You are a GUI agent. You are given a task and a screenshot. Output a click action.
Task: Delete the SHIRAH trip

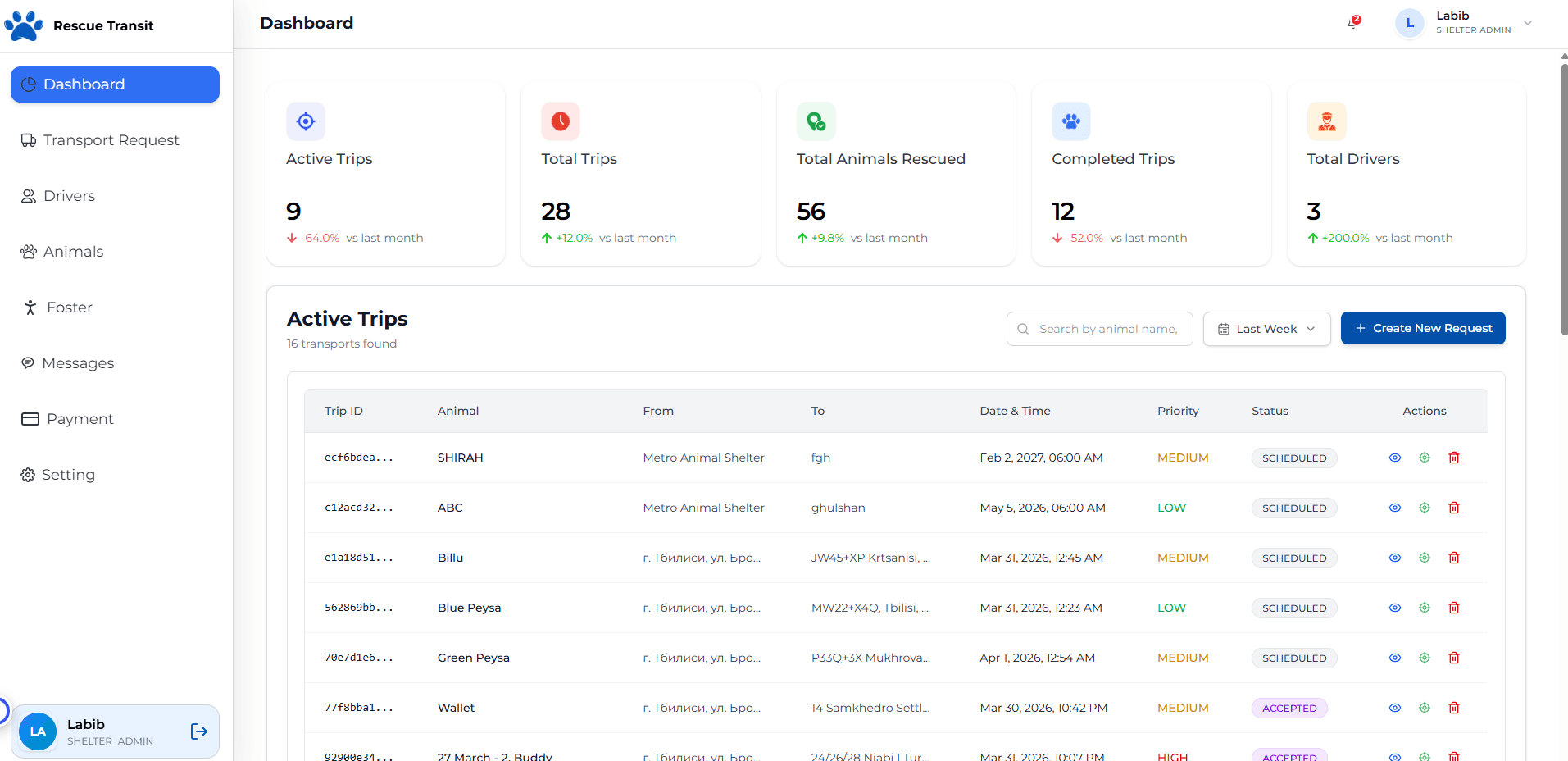pos(1454,458)
